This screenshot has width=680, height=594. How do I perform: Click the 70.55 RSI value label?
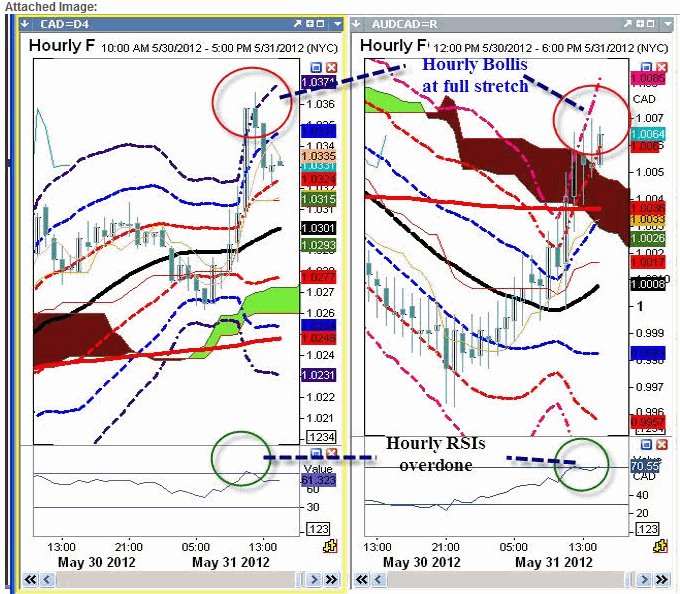pyautogui.click(x=645, y=466)
